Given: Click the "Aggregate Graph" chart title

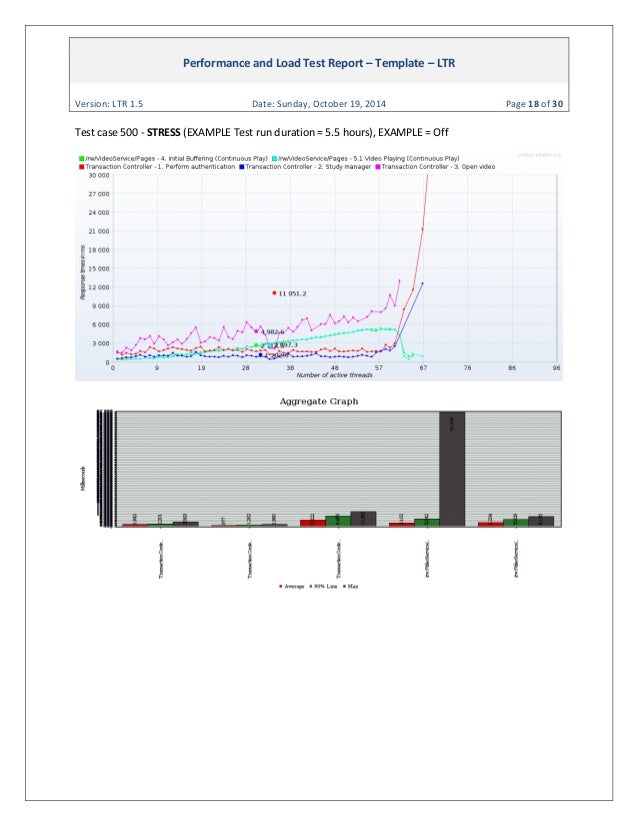Looking at the screenshot, I should [319, 401].
